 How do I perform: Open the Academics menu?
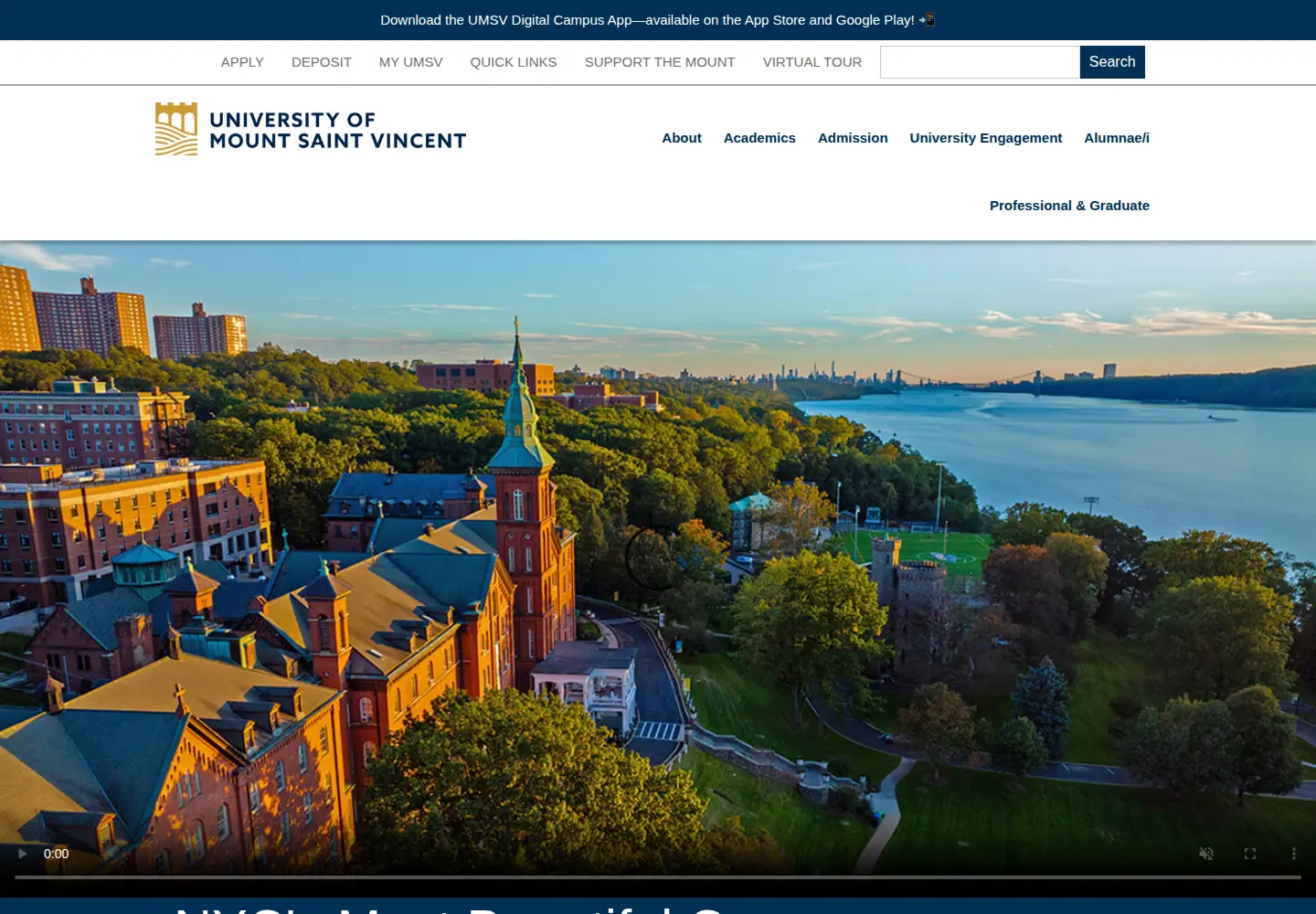tap(759, 138)
